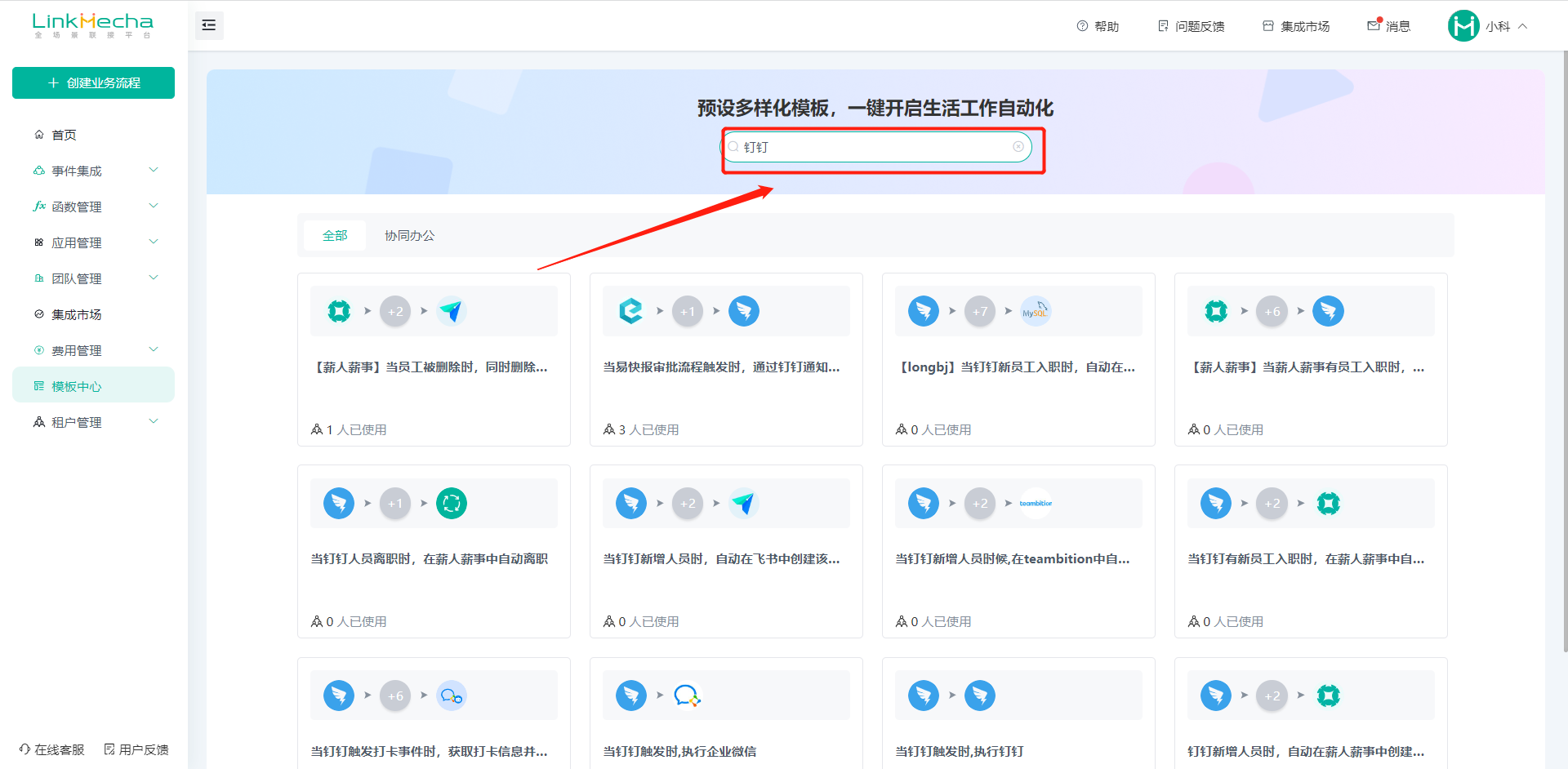
Task: Click 创建业务流程 button
Action: click(x=93, y=82)
